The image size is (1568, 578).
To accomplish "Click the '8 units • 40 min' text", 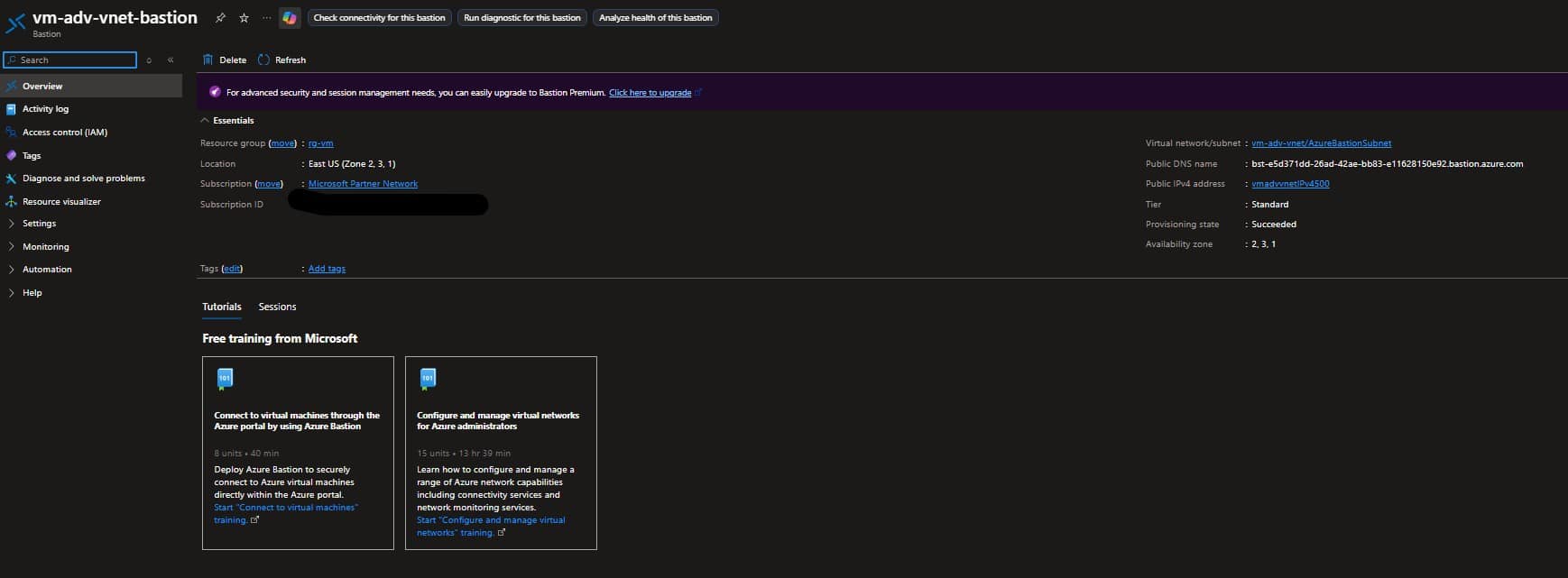I will pos(246,453).
